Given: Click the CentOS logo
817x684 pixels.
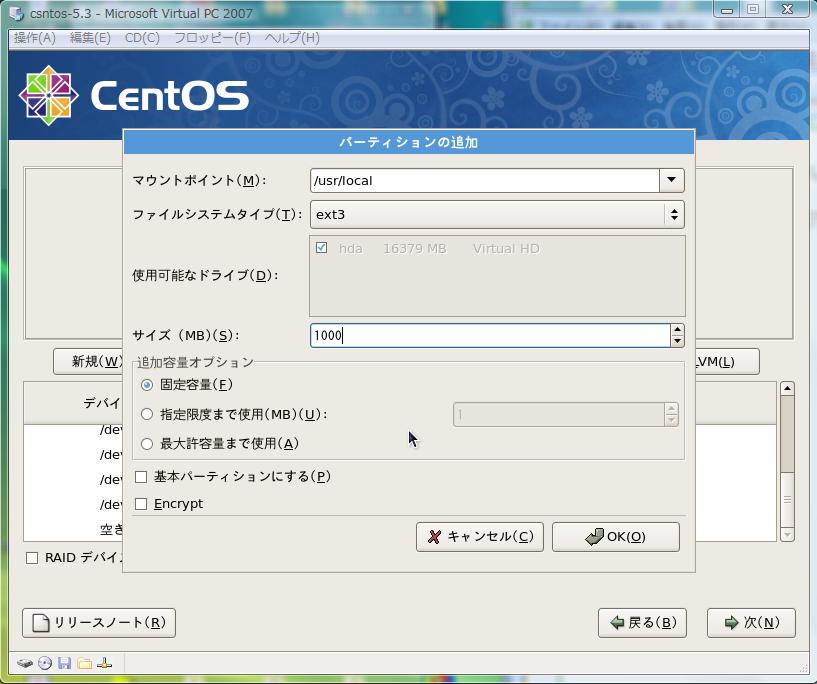Looking at the screenshot, I should click(133, 96).
